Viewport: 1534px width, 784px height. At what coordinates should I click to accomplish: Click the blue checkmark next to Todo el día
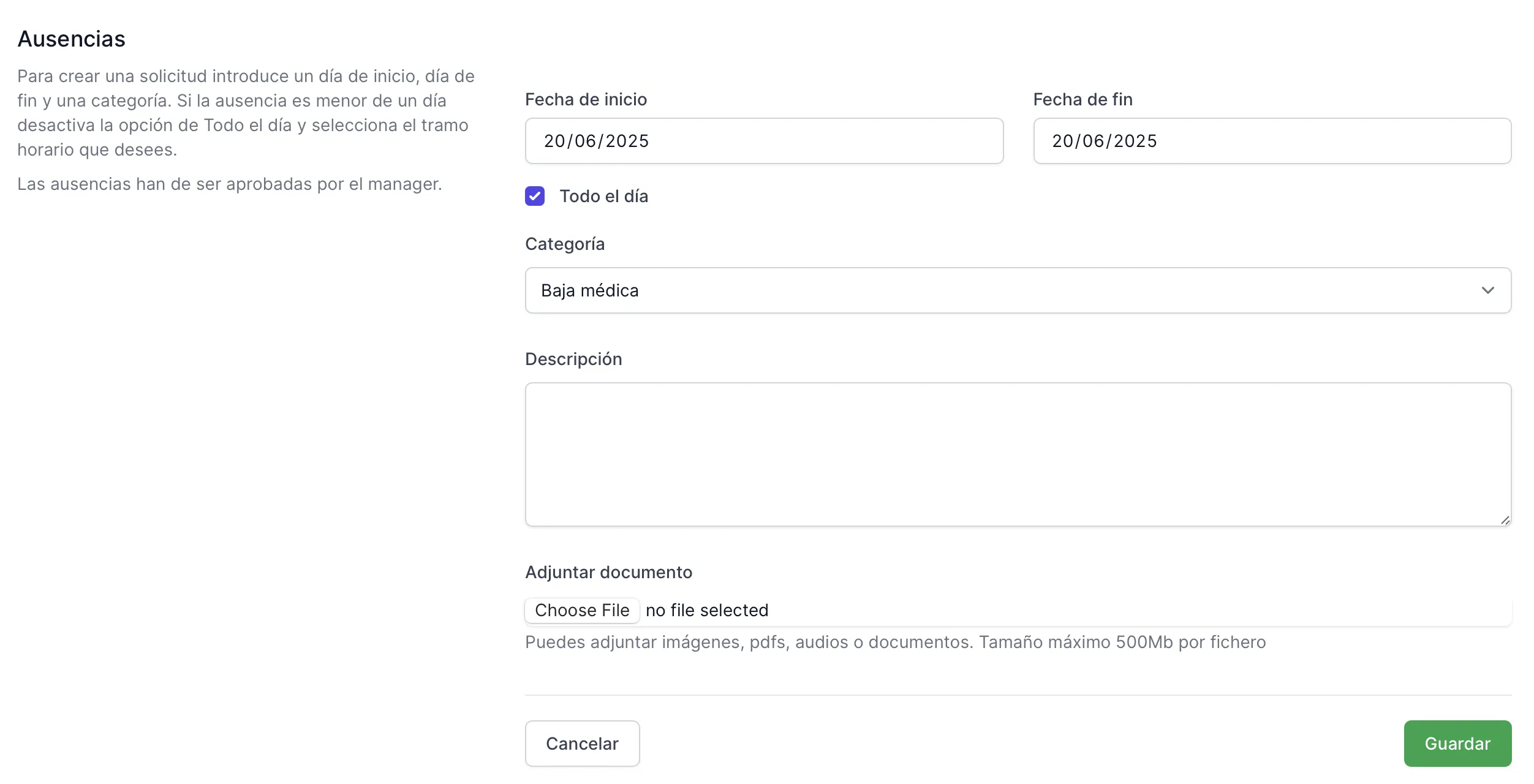pyautogui.click(x=534, y=196)
